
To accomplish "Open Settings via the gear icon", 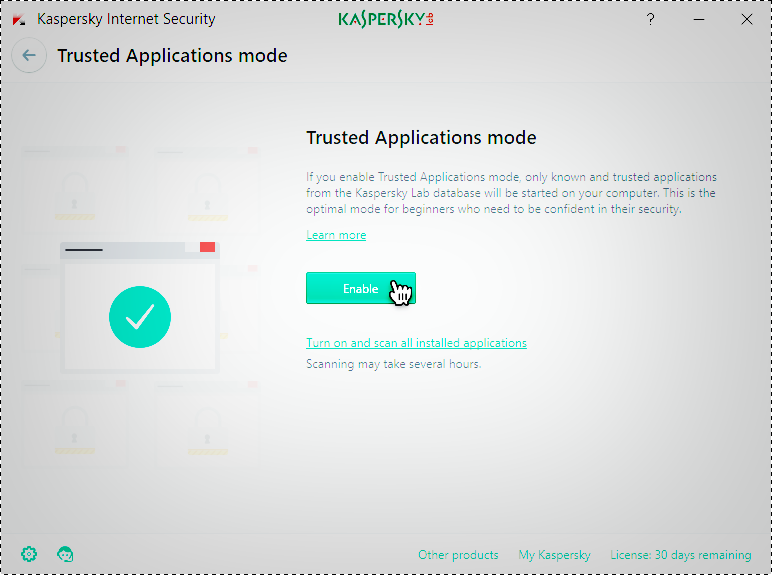I will pos(29,554).
